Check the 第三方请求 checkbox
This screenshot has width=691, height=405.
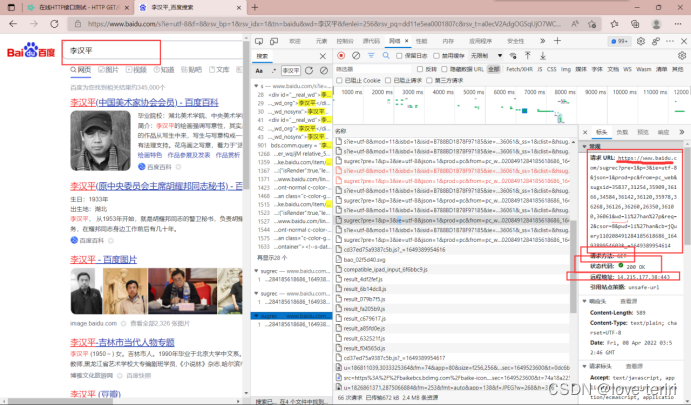point(429,80)
